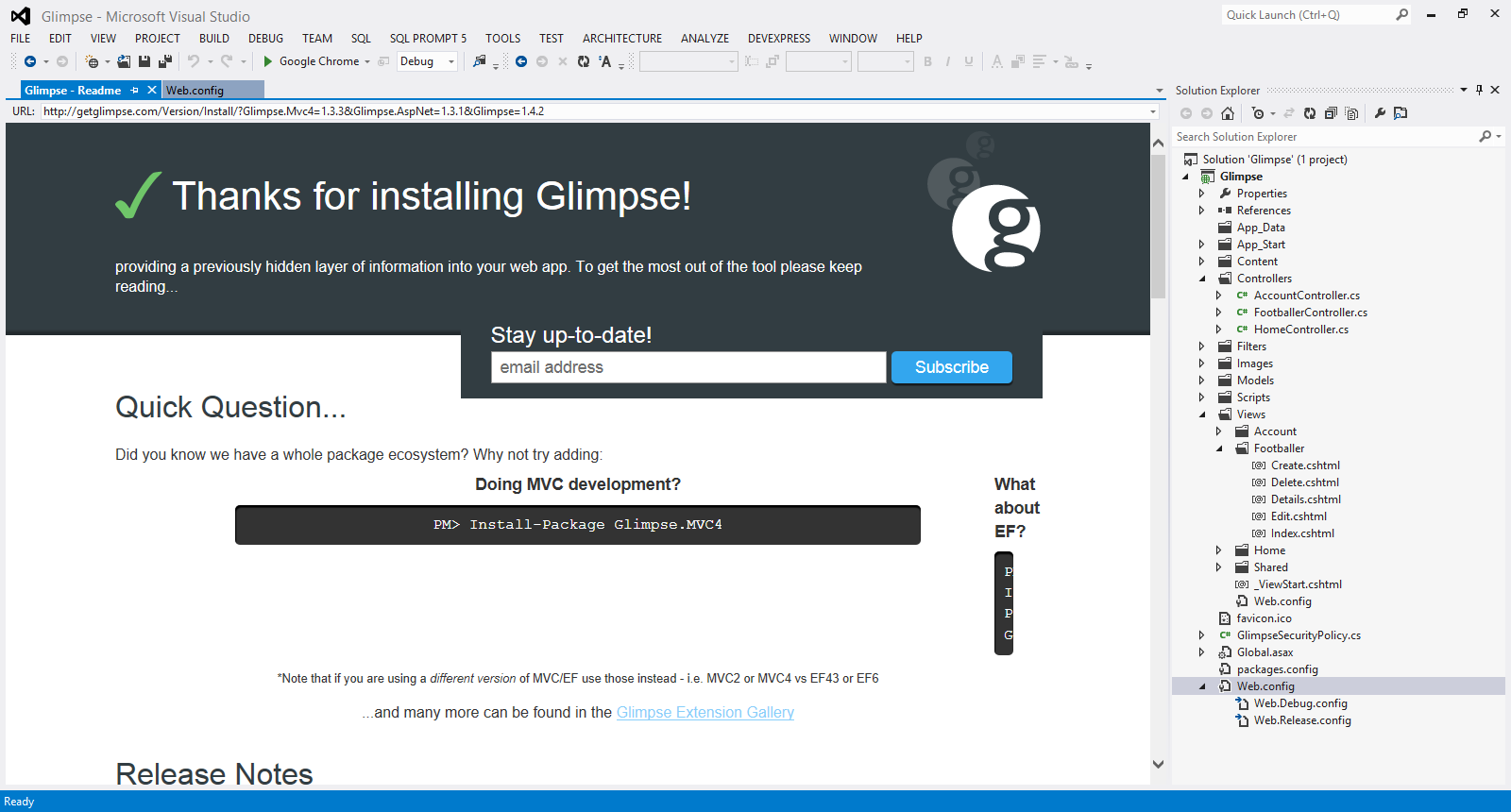Select Global.asax in the tree

[x=1265, y=652]
